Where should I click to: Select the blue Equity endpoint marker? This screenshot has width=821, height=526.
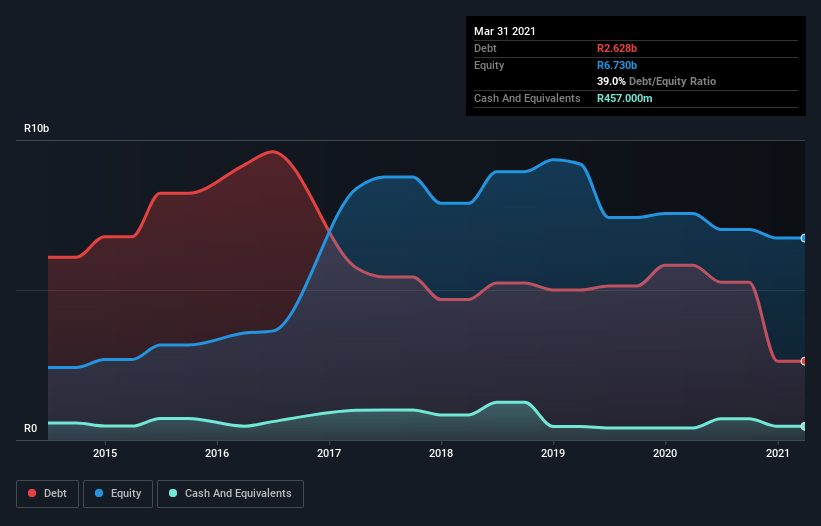804,238
